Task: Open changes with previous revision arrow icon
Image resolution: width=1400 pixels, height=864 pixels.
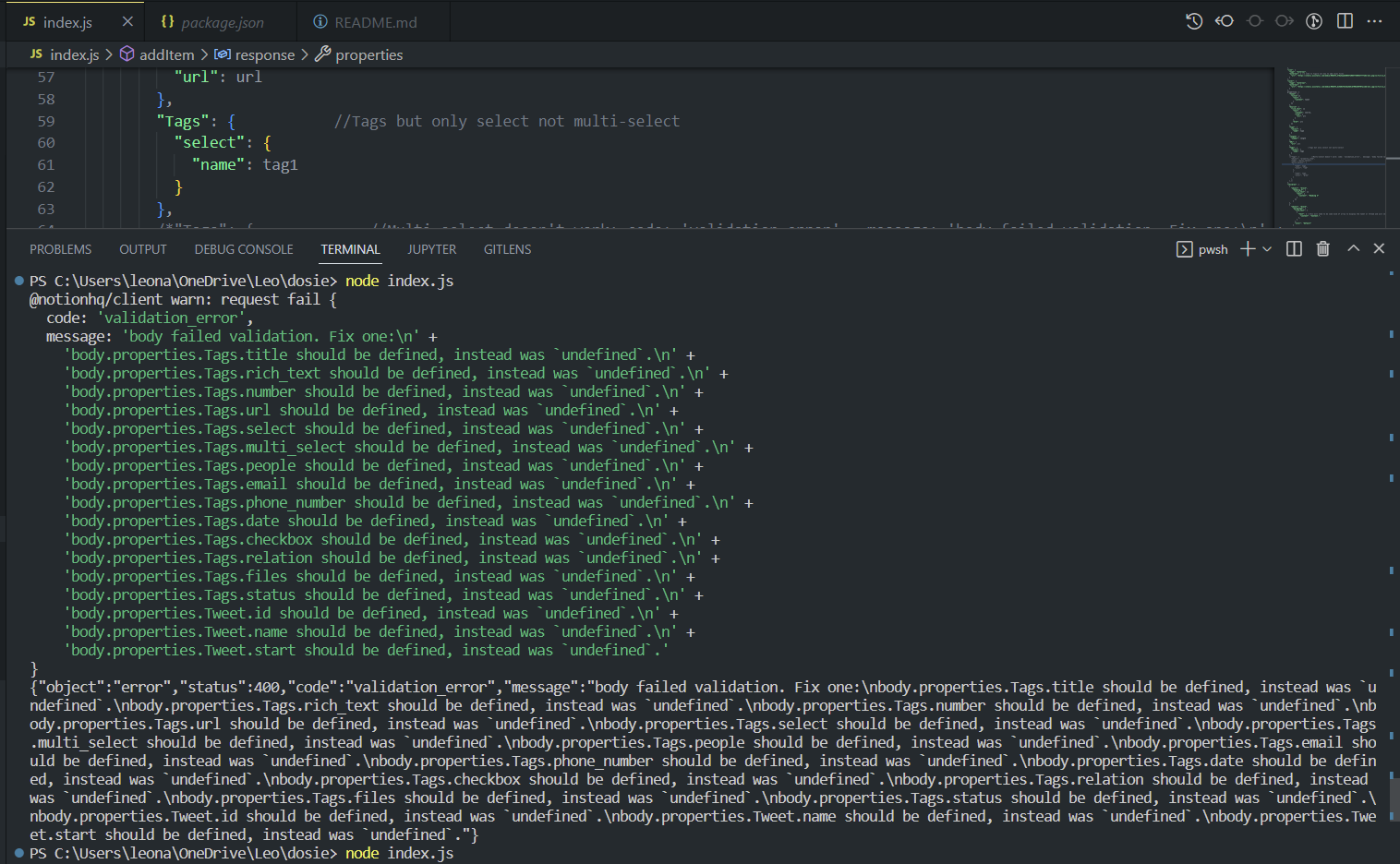Action: [1225, 21]
